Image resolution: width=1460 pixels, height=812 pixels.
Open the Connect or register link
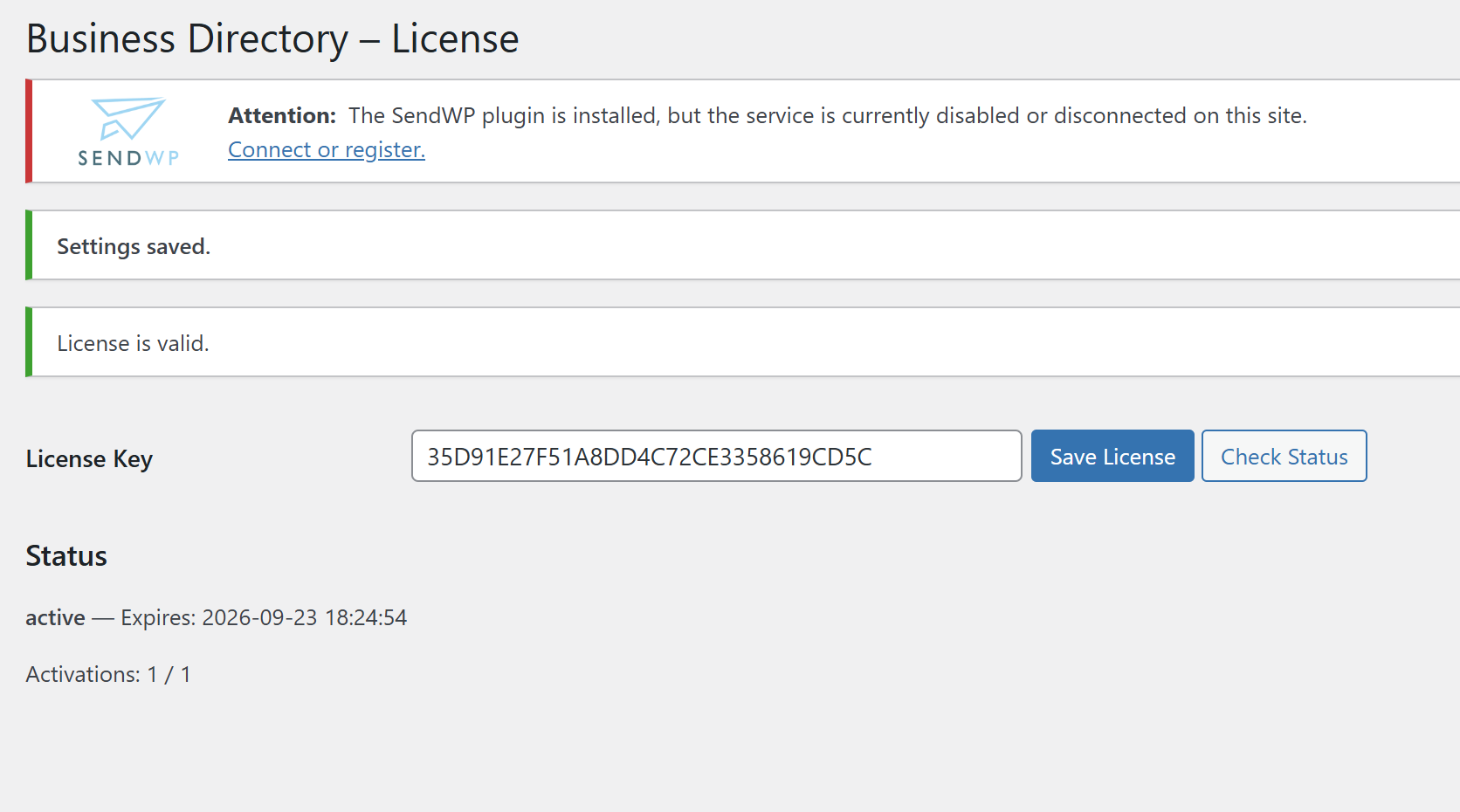326,150
